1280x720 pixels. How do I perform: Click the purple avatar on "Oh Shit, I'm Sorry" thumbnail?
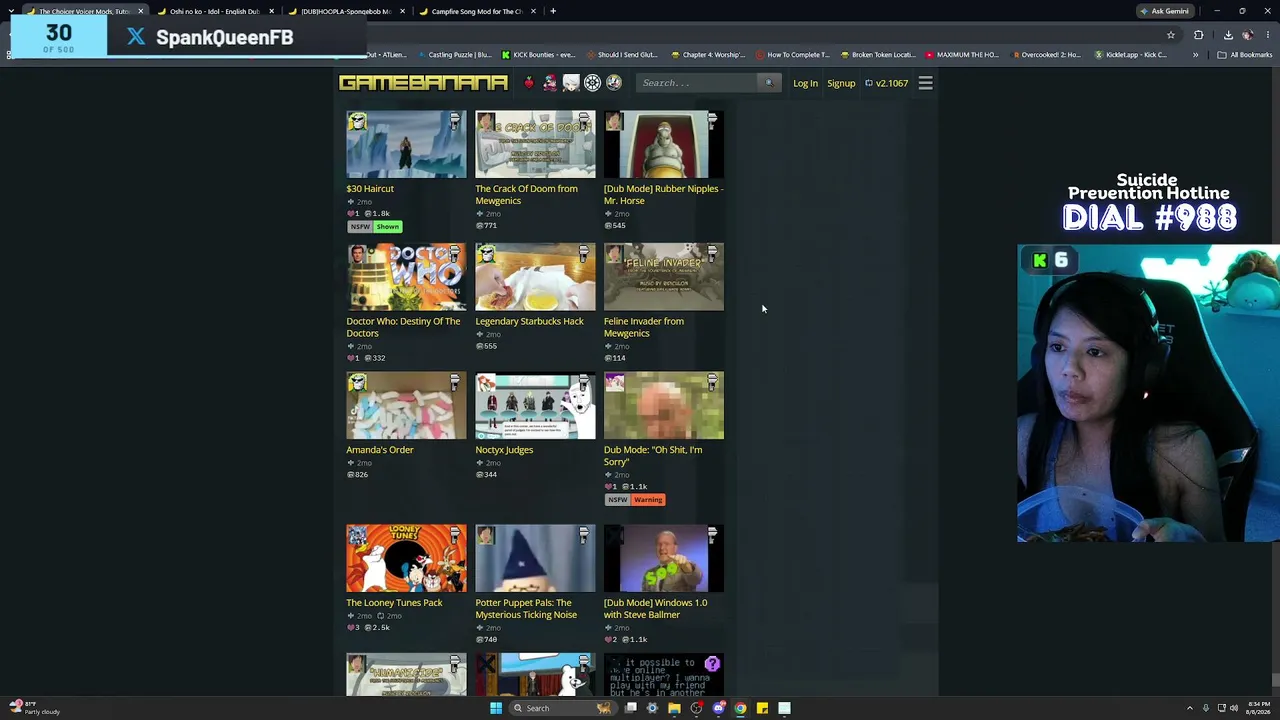tap(614, 383)
